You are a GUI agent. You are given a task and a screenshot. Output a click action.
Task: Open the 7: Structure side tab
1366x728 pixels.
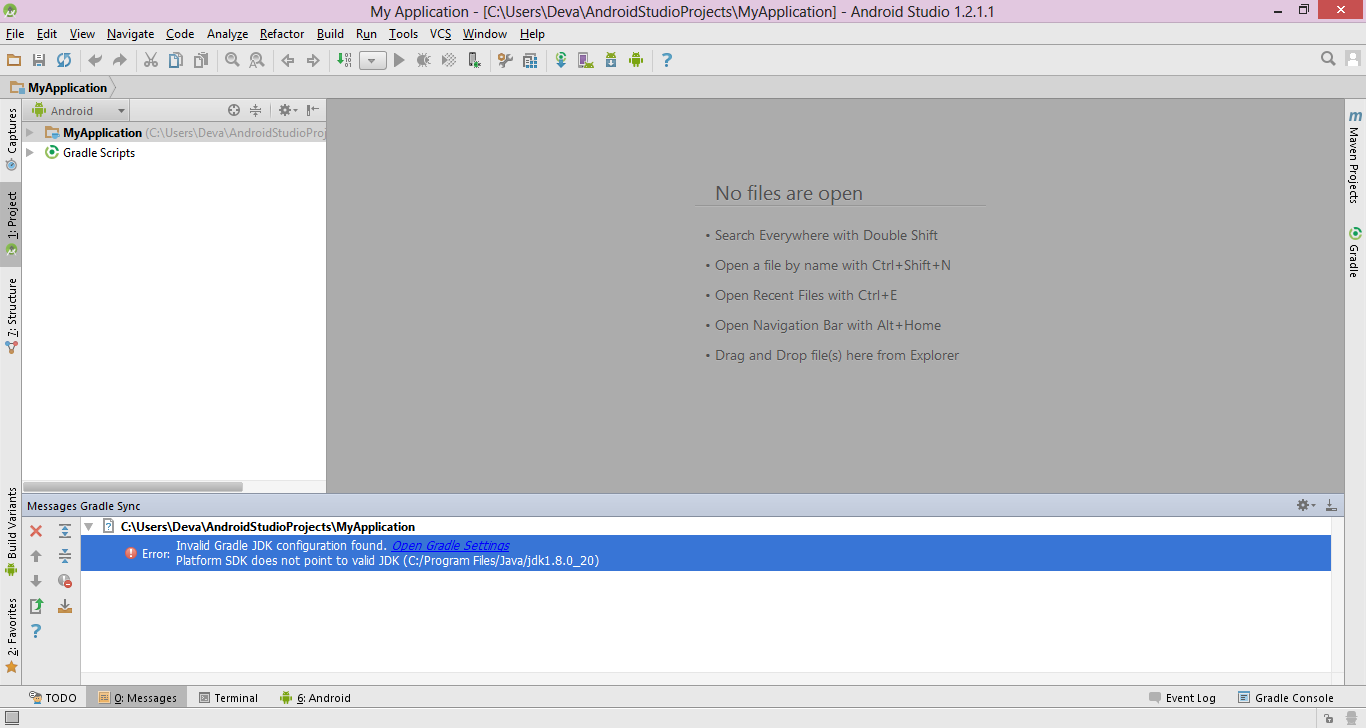(x=12, y=316)
